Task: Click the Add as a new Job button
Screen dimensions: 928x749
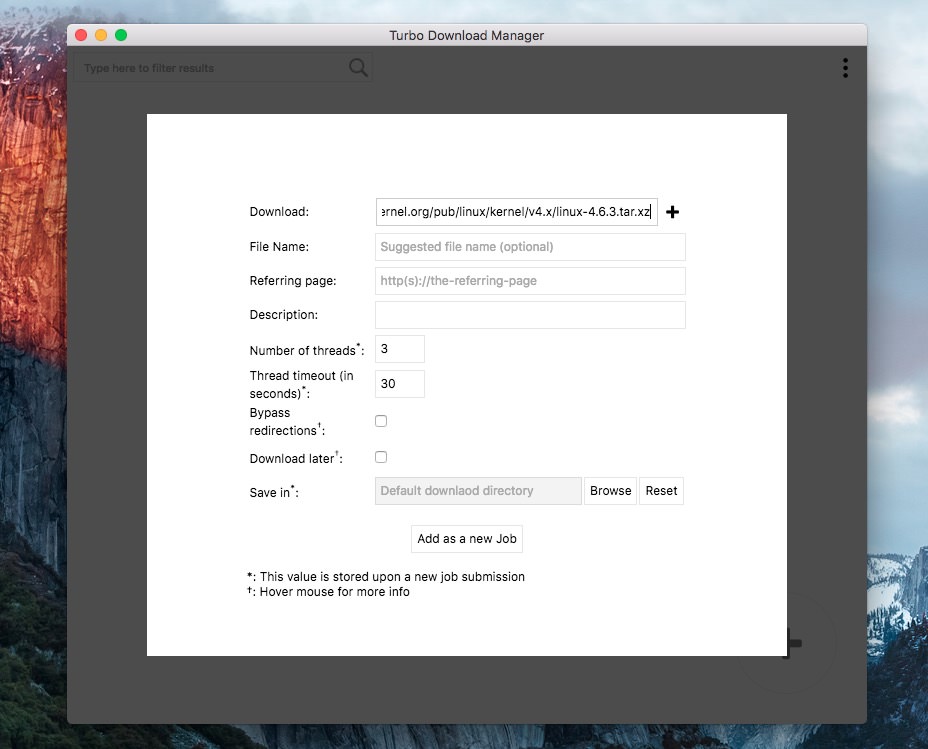Action: pyautogui.click(x=467, y=539)
